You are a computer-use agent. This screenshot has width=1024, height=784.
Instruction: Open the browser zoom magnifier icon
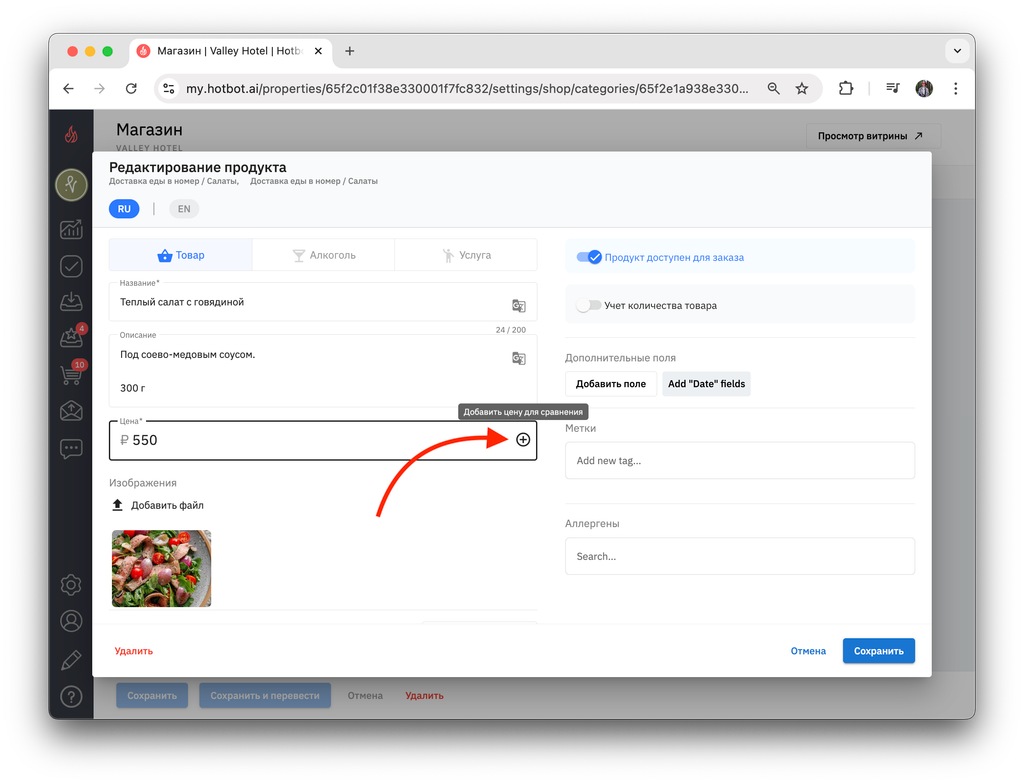[x=774, y=88]
